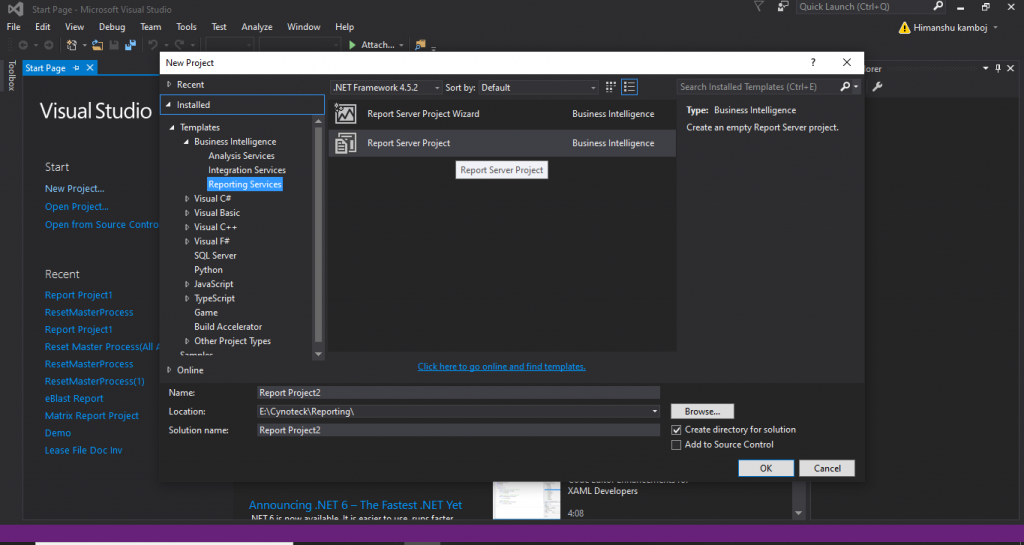Click the search magnifier in template search
This screenshot has width=1024, height=545.
[846, 88]
